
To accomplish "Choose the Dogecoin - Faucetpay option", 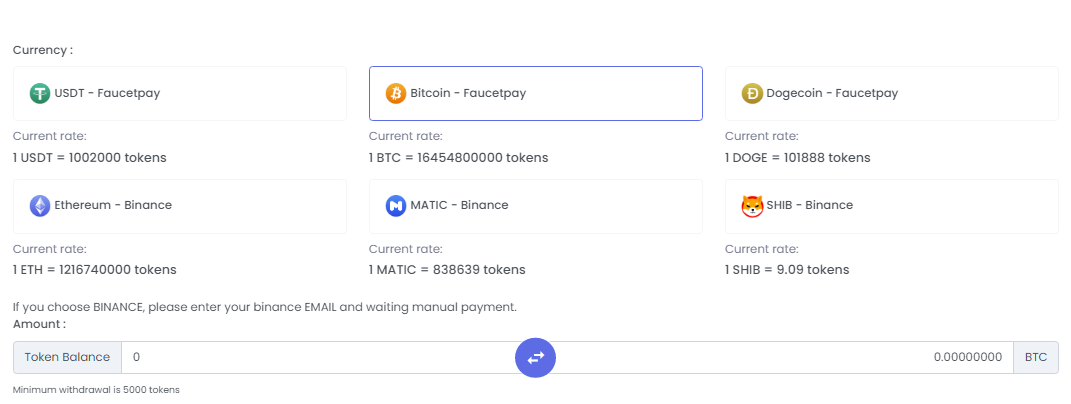I will click(891, 94).
